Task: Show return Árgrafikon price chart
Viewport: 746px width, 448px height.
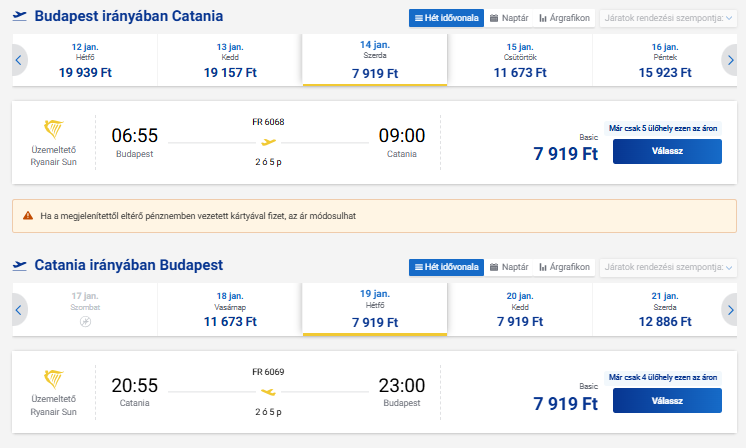Action: [565, 267]
